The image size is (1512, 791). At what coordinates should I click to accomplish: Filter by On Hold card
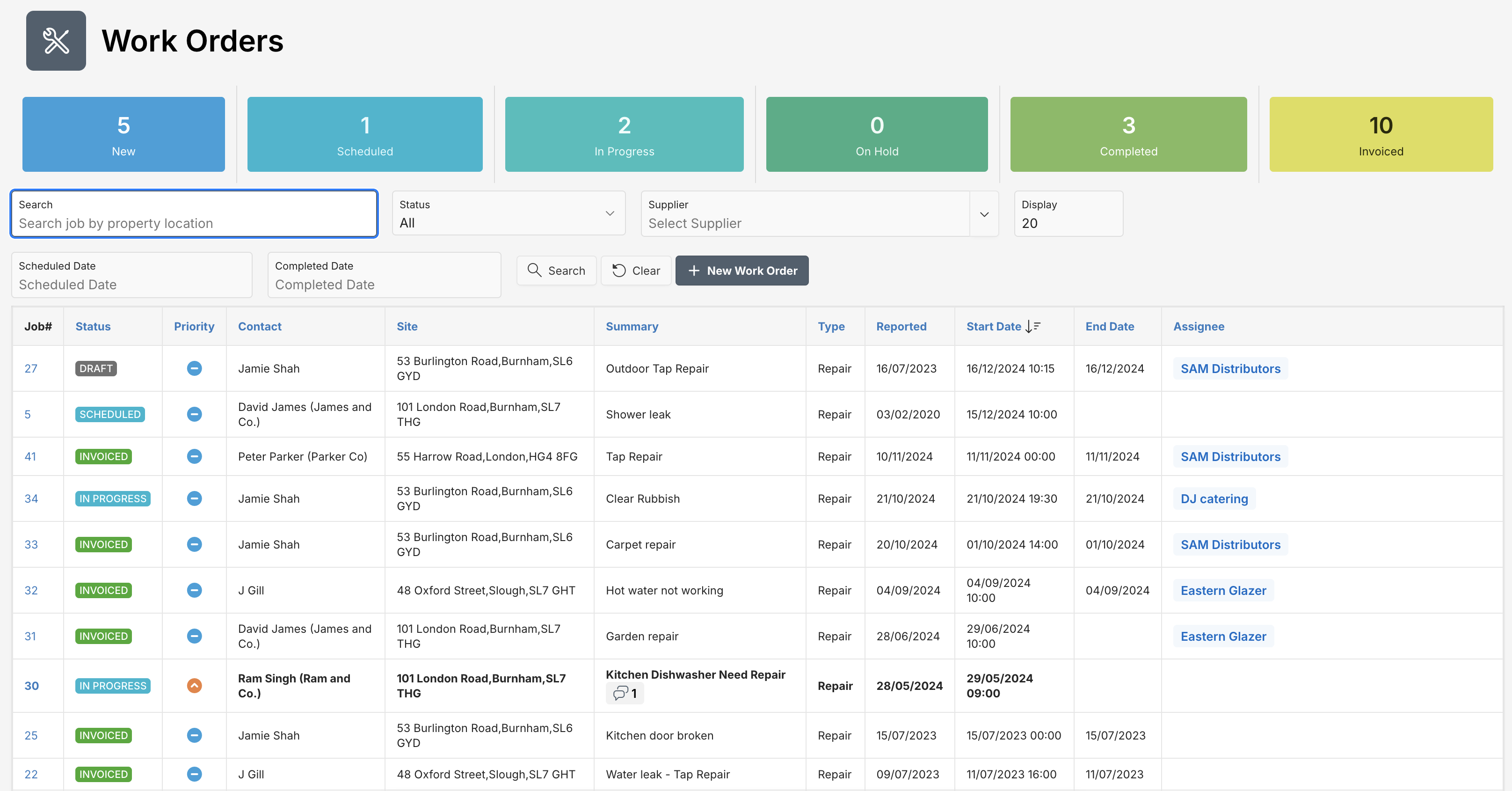(876, 134)
